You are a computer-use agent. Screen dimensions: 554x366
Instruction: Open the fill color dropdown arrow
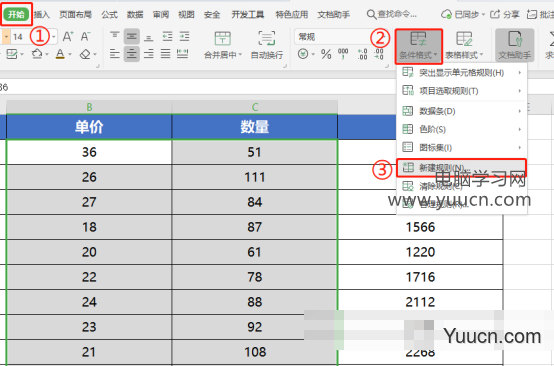[x=47, y=55]
